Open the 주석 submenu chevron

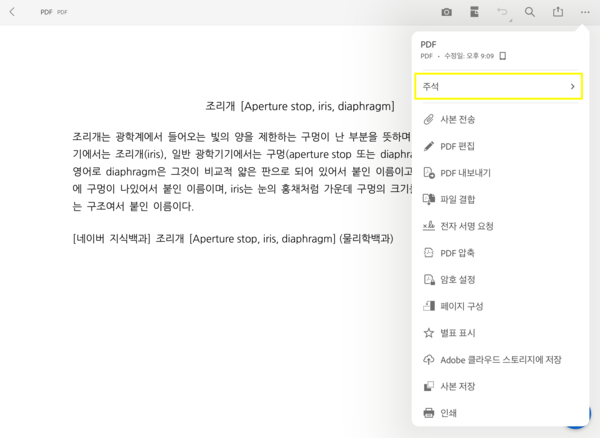pos(572,86)
